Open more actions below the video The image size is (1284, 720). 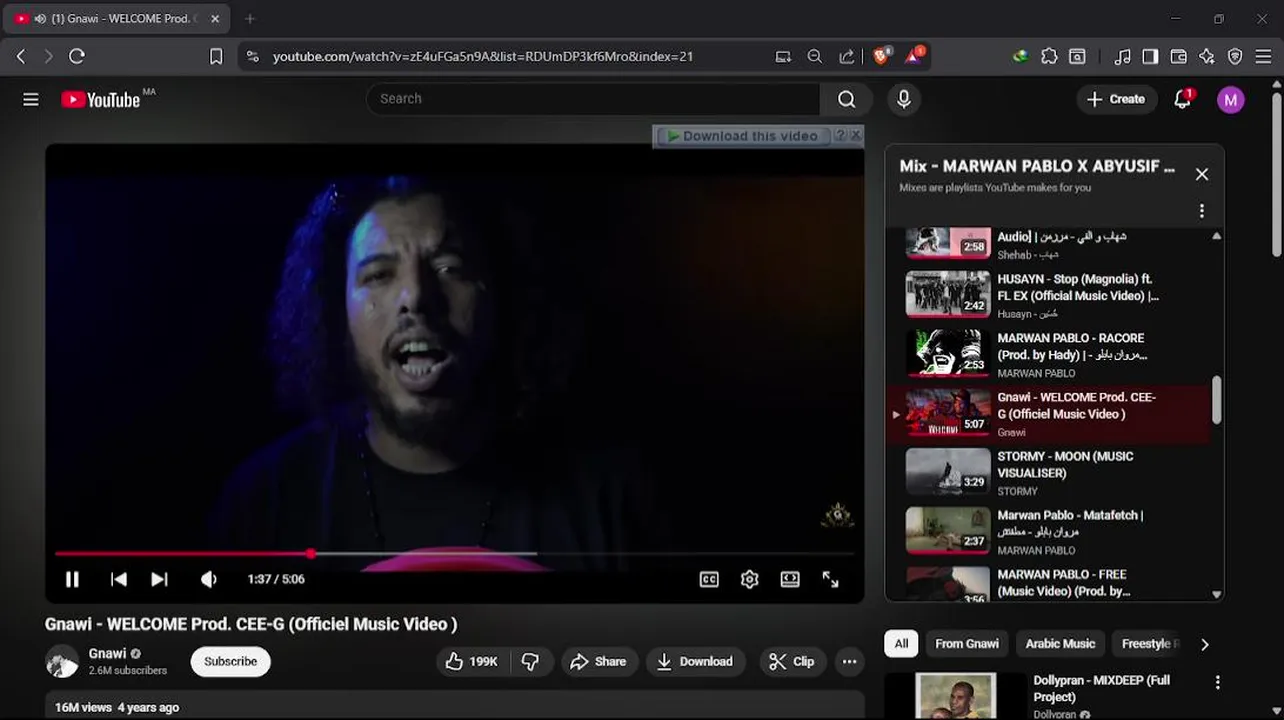pos(849,661)
